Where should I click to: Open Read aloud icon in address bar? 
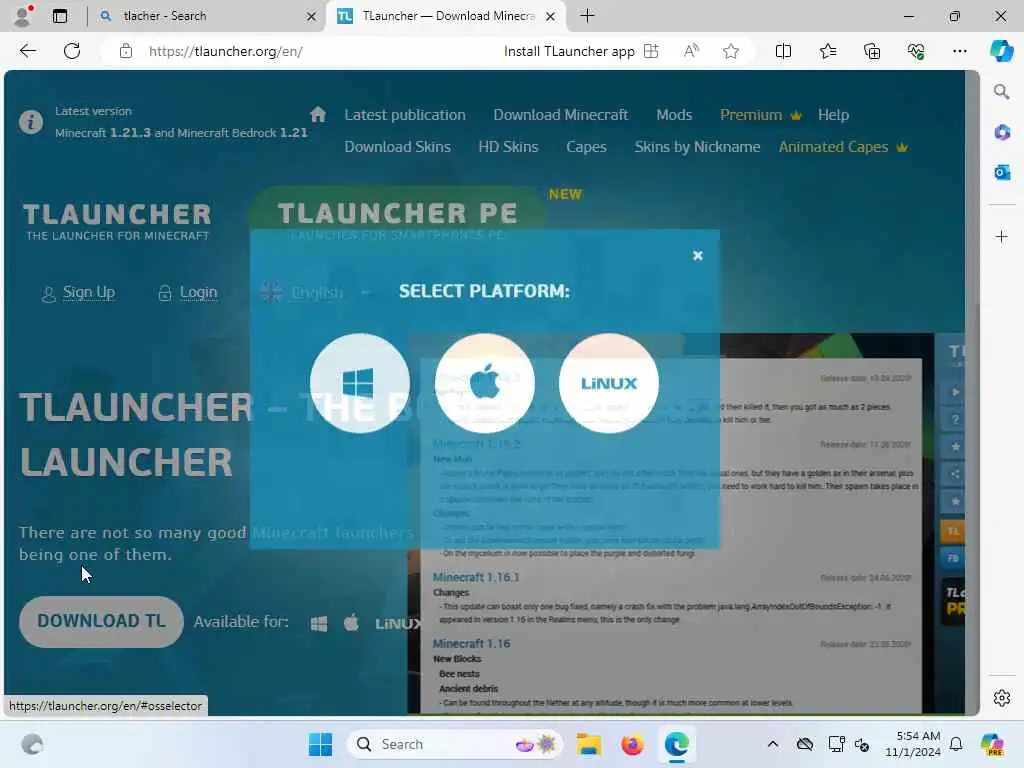691,51
